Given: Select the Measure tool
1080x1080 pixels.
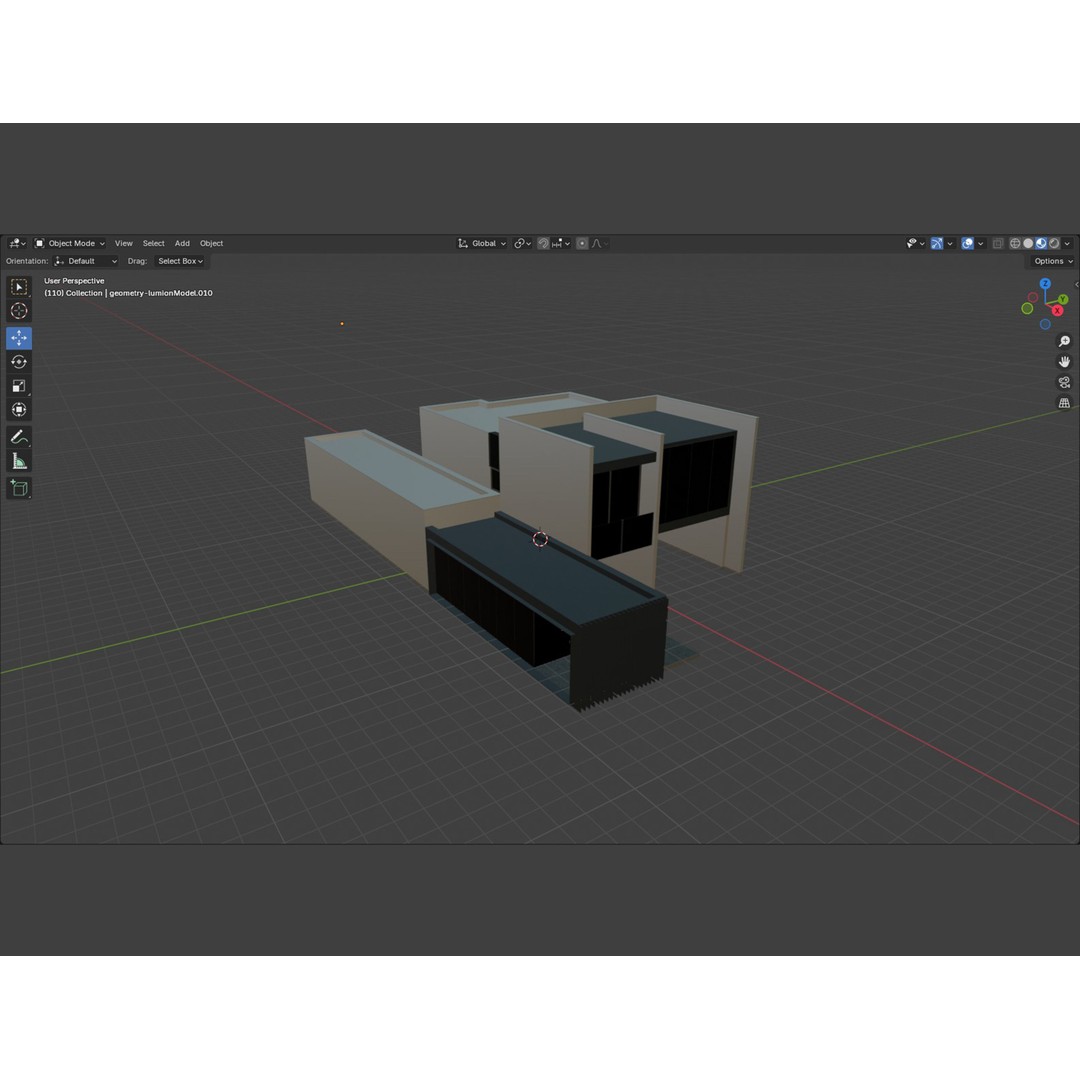Looking at the screenshot, I should [x=19, y=461].
